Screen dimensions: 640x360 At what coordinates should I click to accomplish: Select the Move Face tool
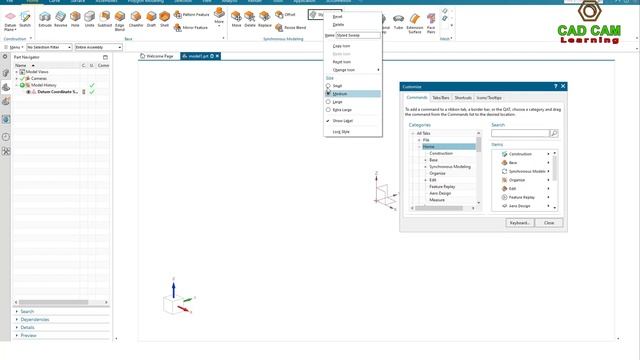coord(236,20)
